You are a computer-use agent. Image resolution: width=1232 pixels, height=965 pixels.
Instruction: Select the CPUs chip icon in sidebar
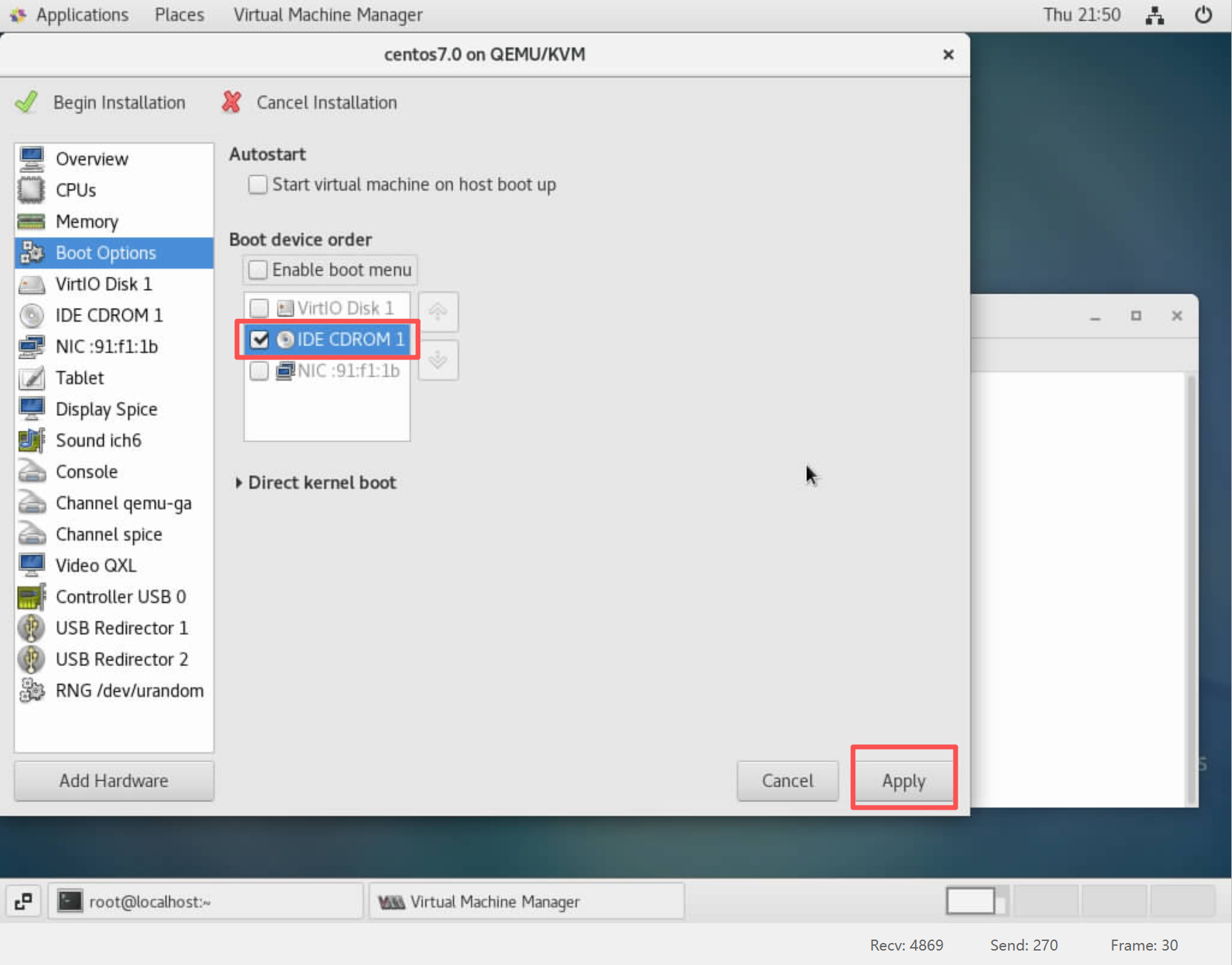pos(31,190)
